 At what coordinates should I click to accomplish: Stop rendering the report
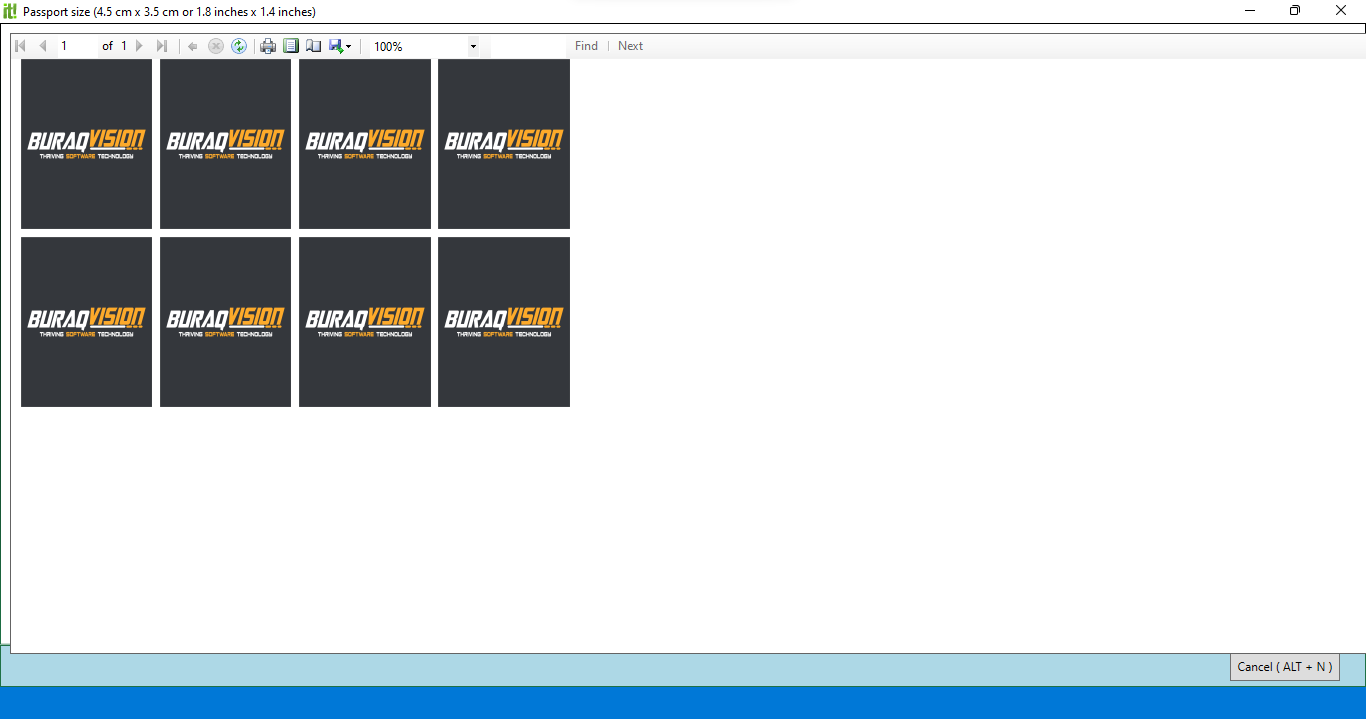click(216, 46)
